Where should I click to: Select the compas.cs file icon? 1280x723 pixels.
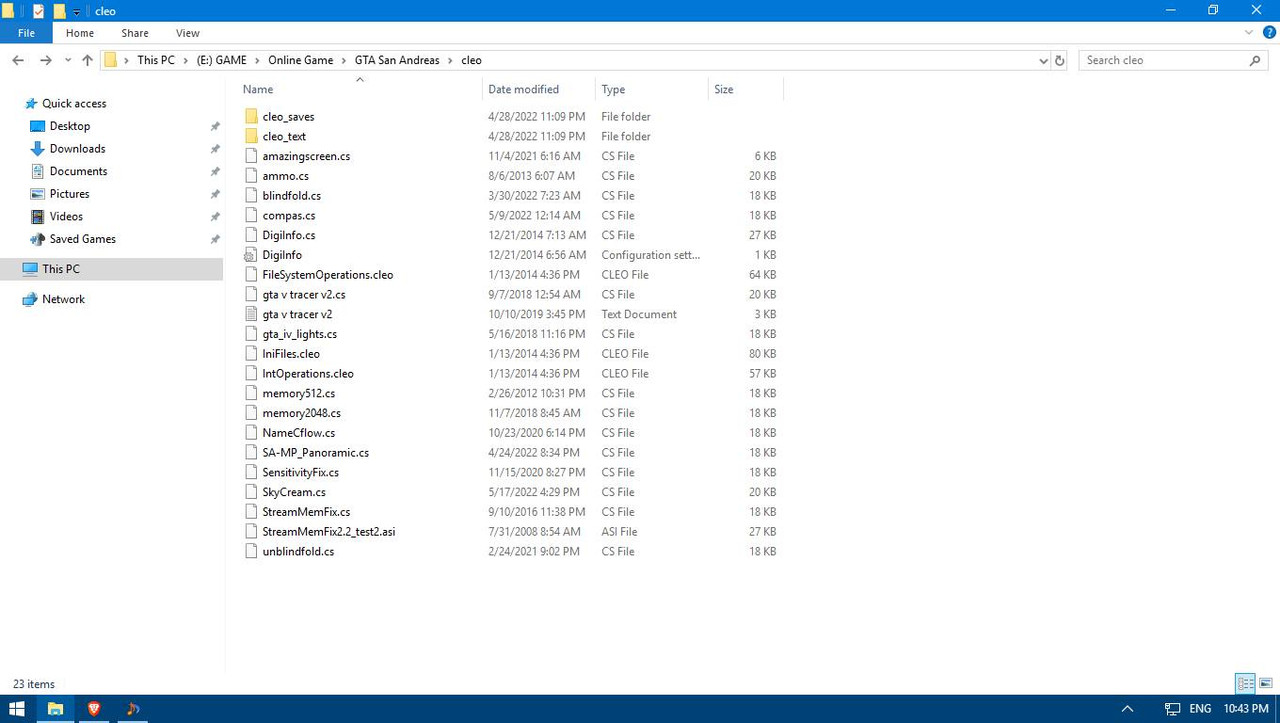pos(251,216)
